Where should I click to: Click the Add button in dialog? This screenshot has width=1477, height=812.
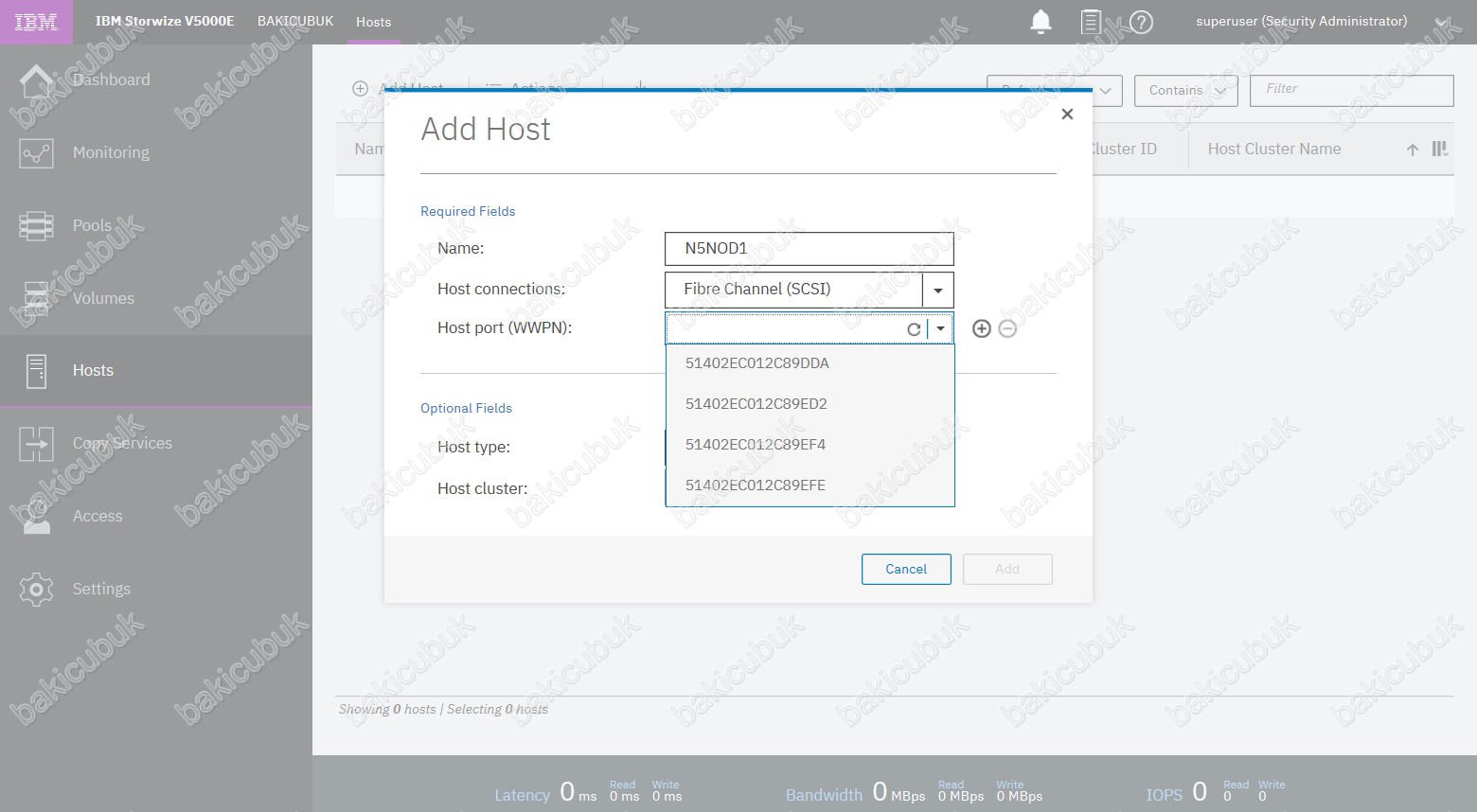1007,570
